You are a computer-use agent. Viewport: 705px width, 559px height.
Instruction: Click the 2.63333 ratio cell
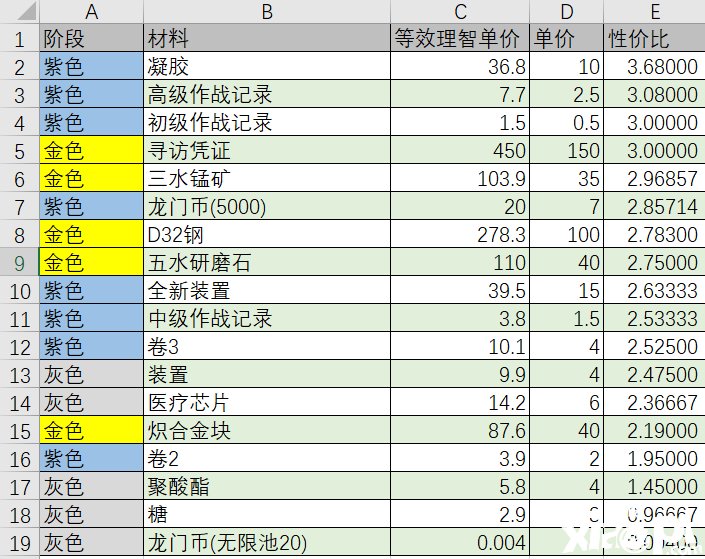click(655, 290)
